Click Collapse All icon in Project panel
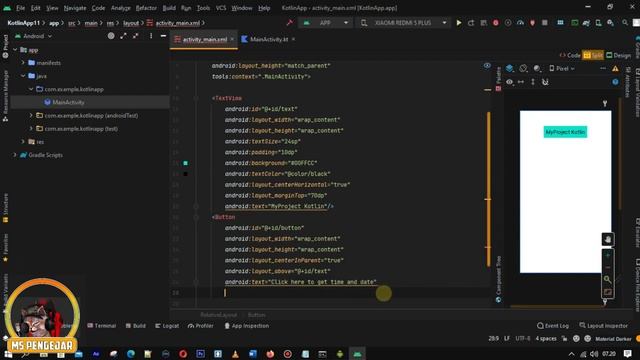The width and height of the screenshot is (640, 360). pyautogui.click(x=136, y=36)
